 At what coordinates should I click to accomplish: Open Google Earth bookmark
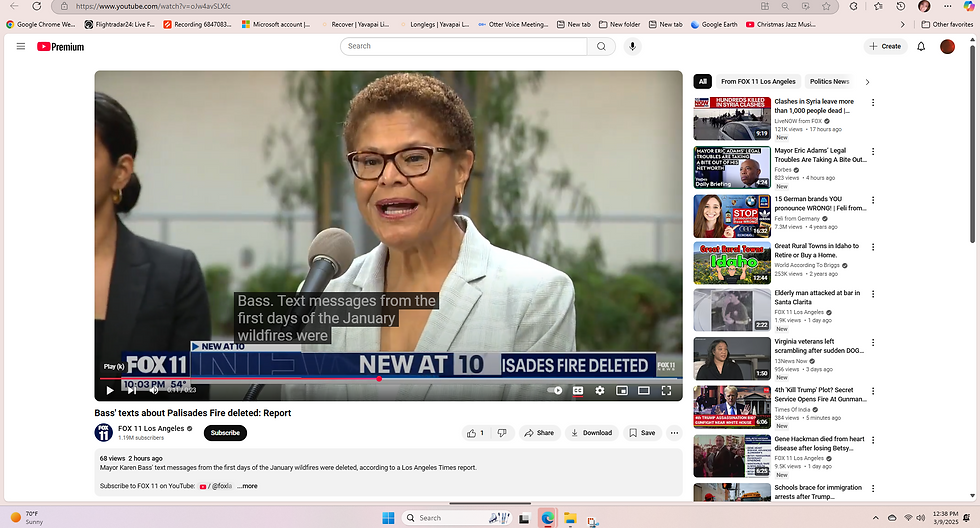tap(714, 24)
